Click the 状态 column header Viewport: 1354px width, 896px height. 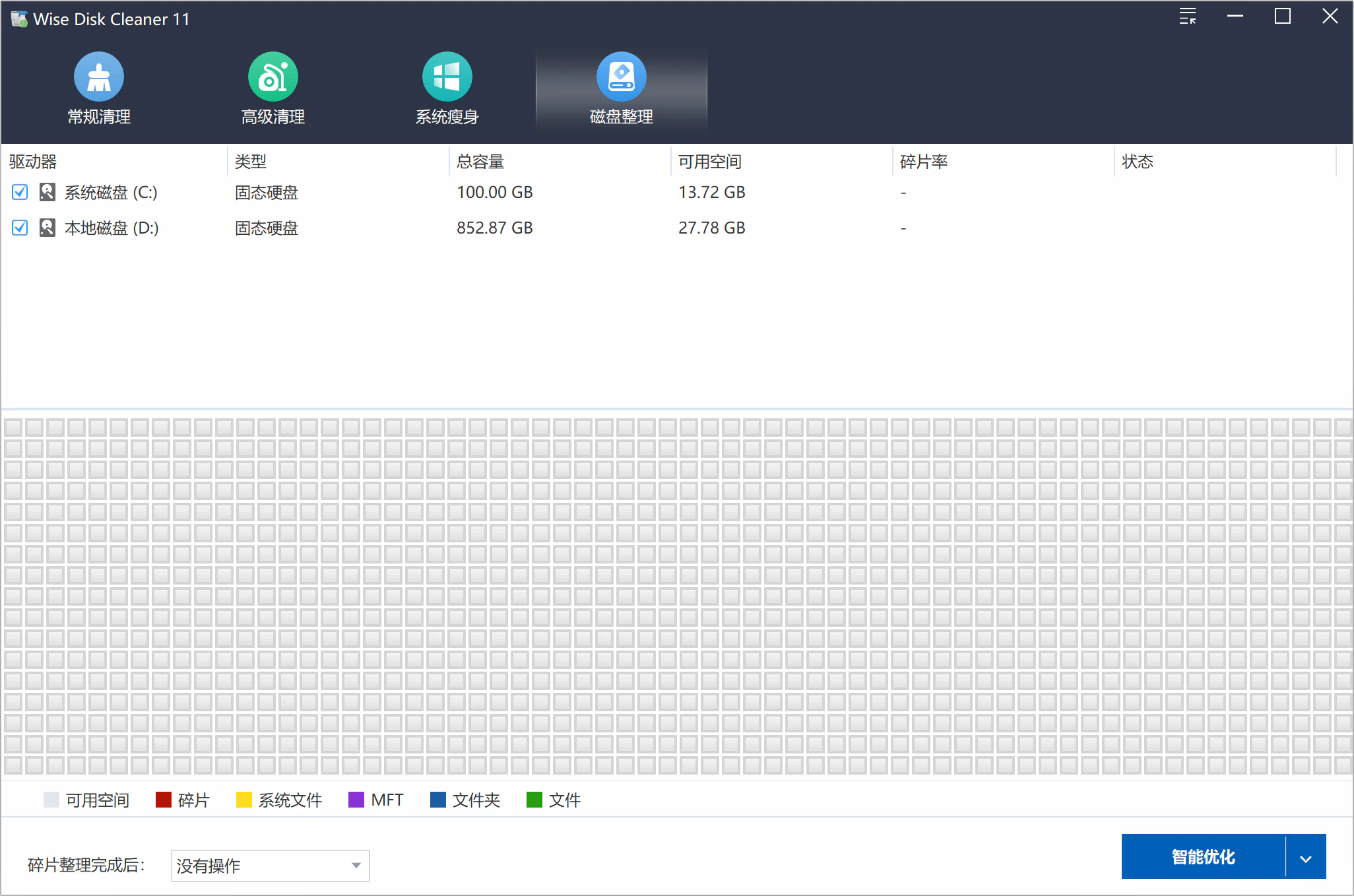pos(1138,162)
